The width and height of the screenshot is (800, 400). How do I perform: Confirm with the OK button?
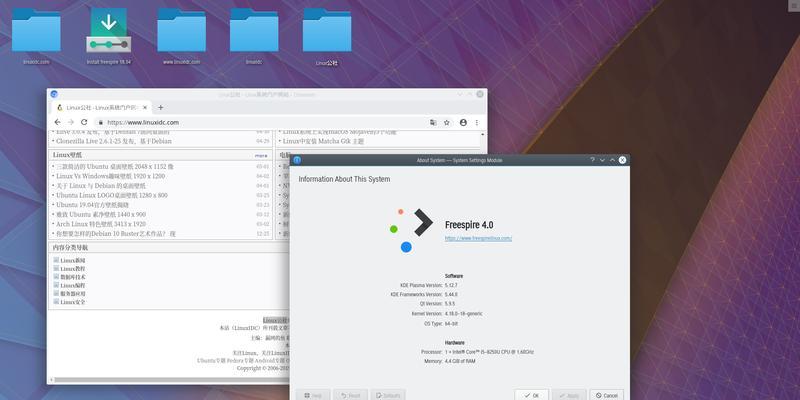click(x=531, y=395)
